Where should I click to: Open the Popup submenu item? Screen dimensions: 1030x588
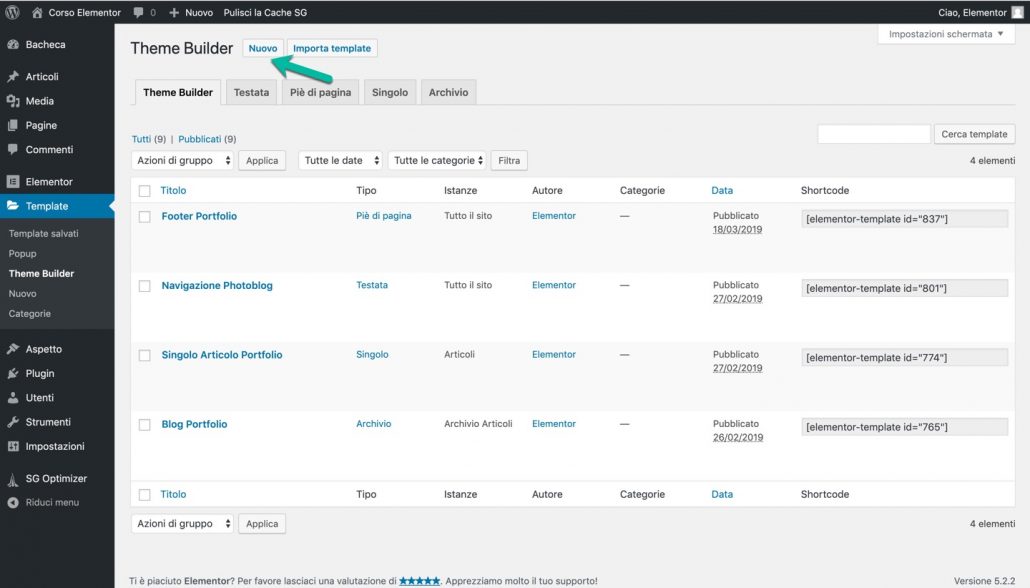(x=22, y=254)
